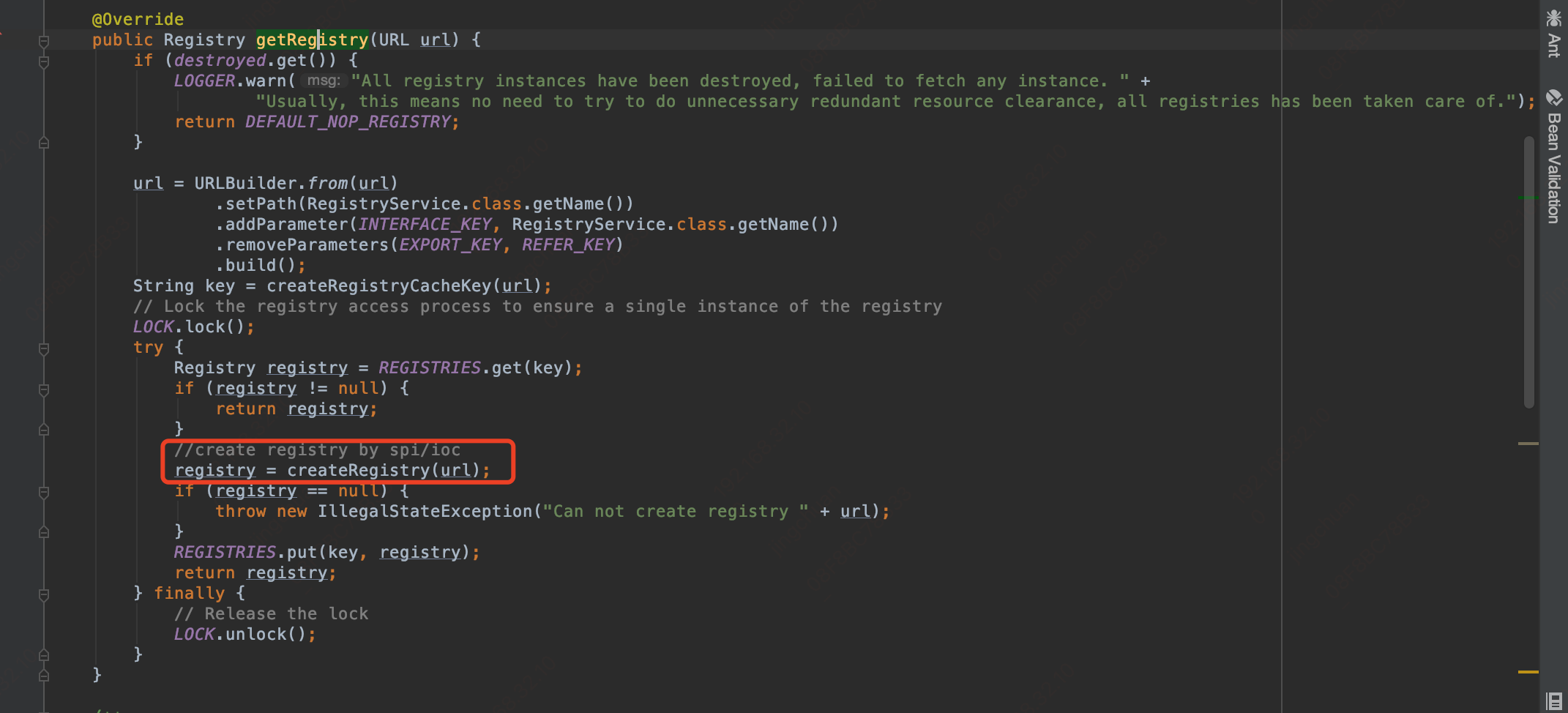Screen dimensions: 1568x713
Task: Click the '.build()' call
Action: tap(255, 265)
